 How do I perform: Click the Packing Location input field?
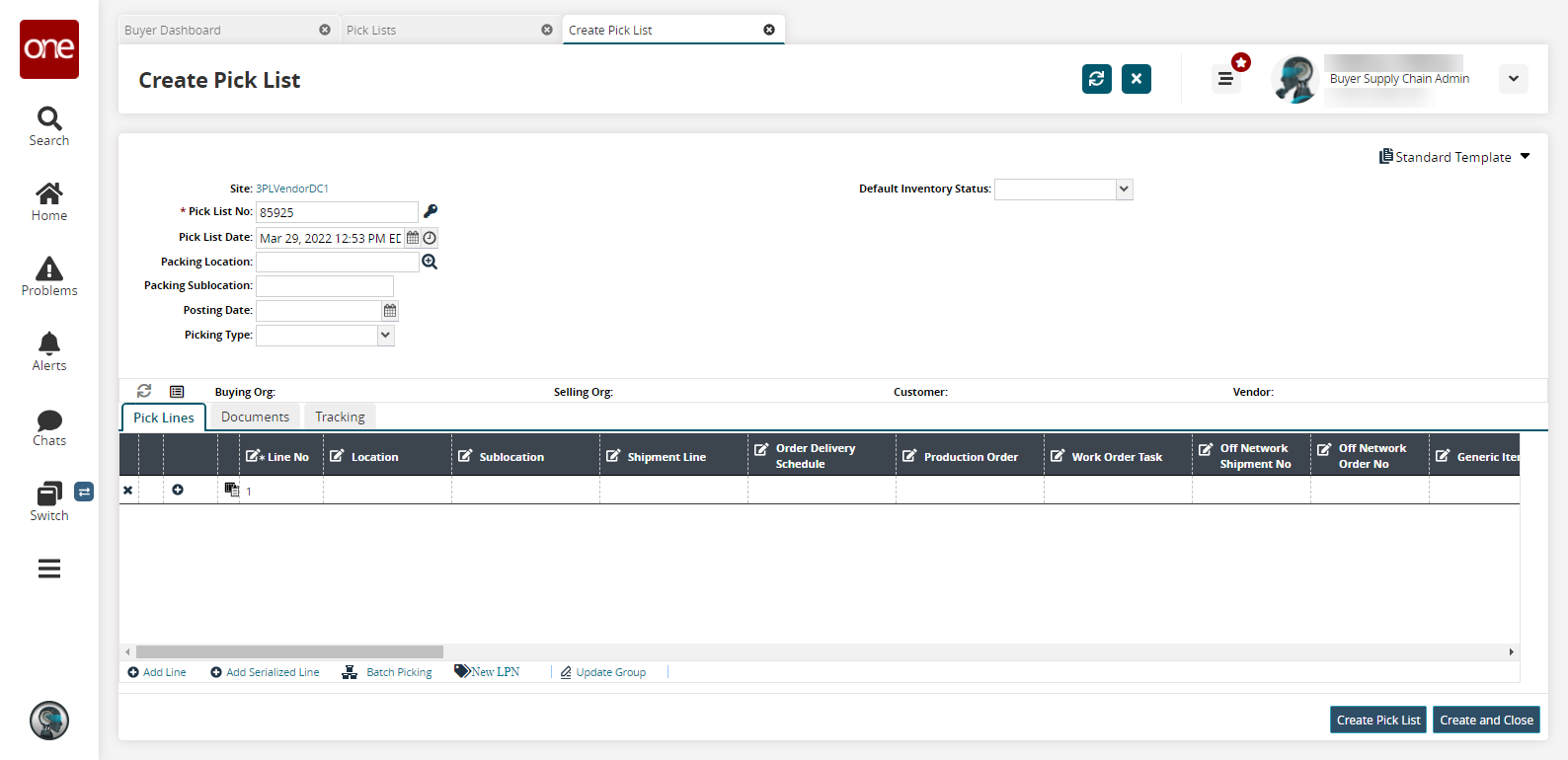tap(337, 262)
